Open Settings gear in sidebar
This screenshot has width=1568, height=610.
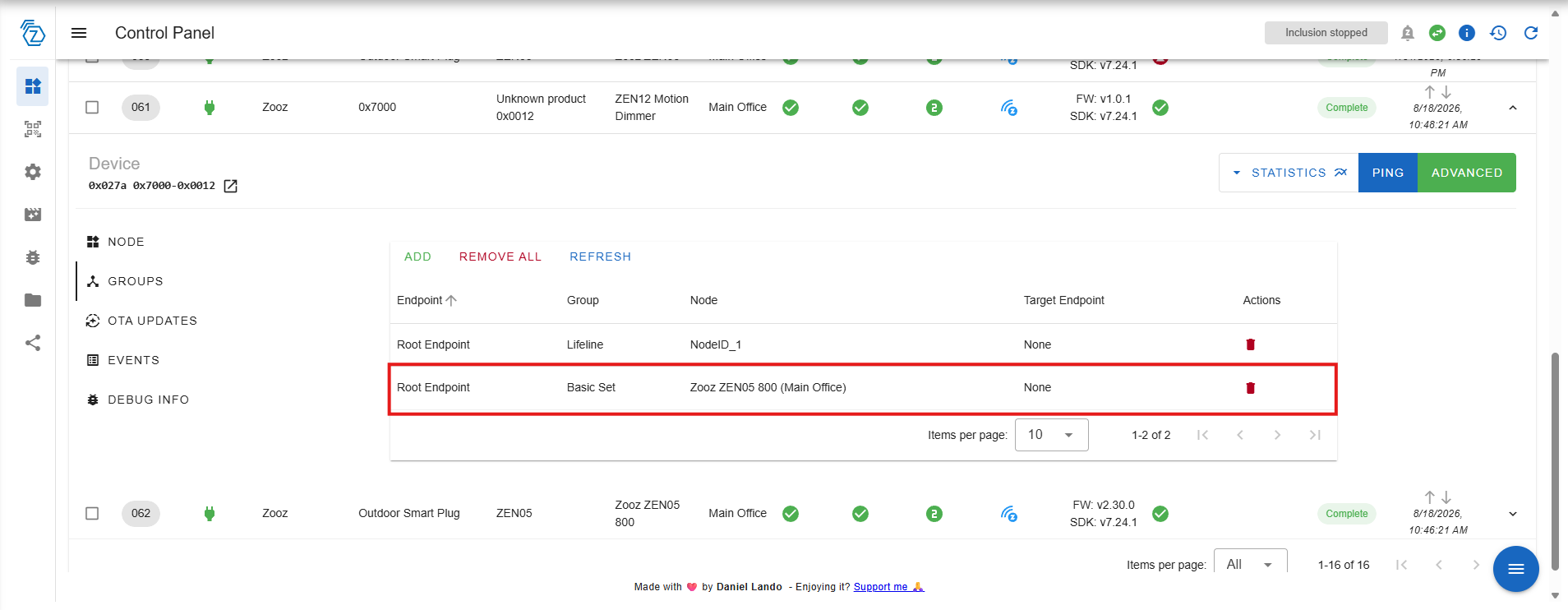tap(33, 172)
